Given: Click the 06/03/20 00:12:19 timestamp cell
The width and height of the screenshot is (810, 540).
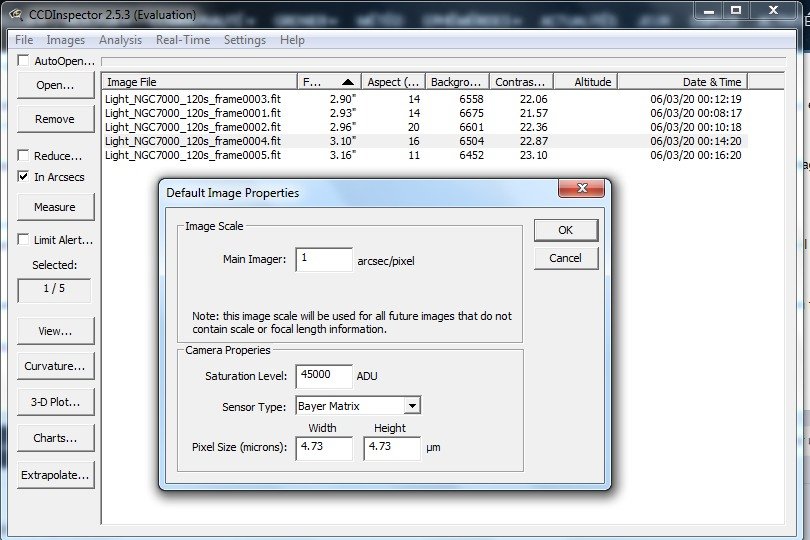Looking at the screenshot, I should pyautogui.click(x=695, y=99).
